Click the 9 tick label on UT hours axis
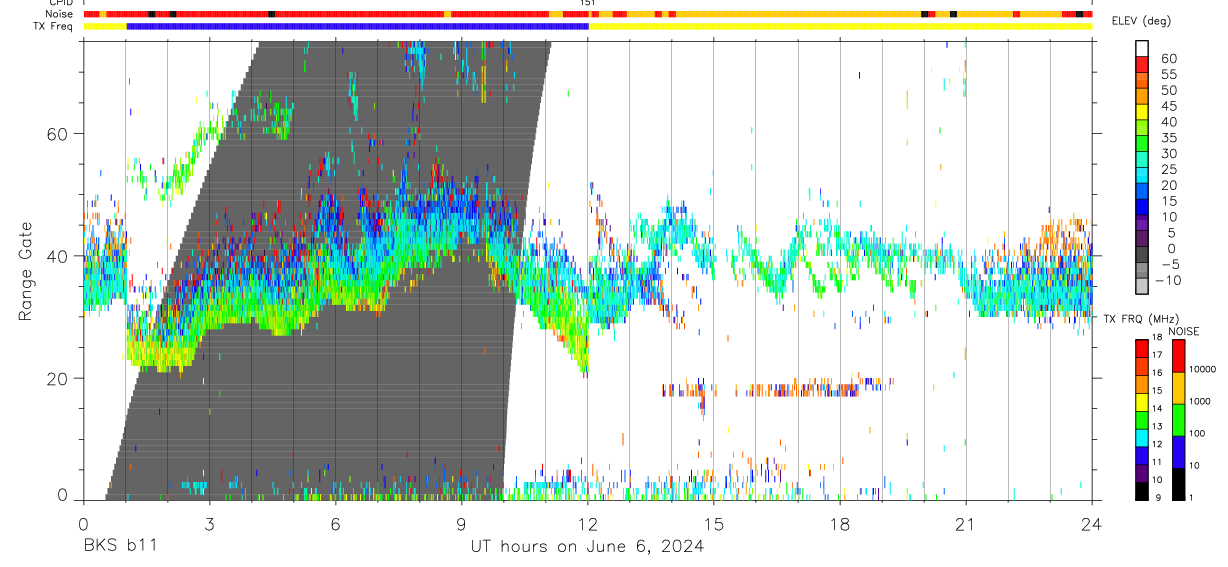 (461, 524)
